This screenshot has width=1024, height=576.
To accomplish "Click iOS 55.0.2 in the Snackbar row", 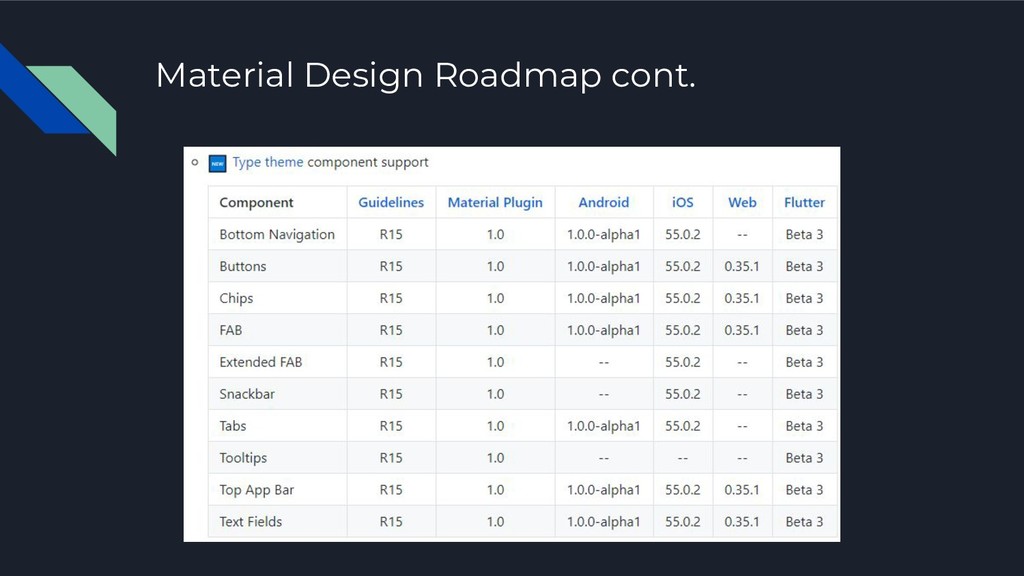I will click(x=682, y=394).
